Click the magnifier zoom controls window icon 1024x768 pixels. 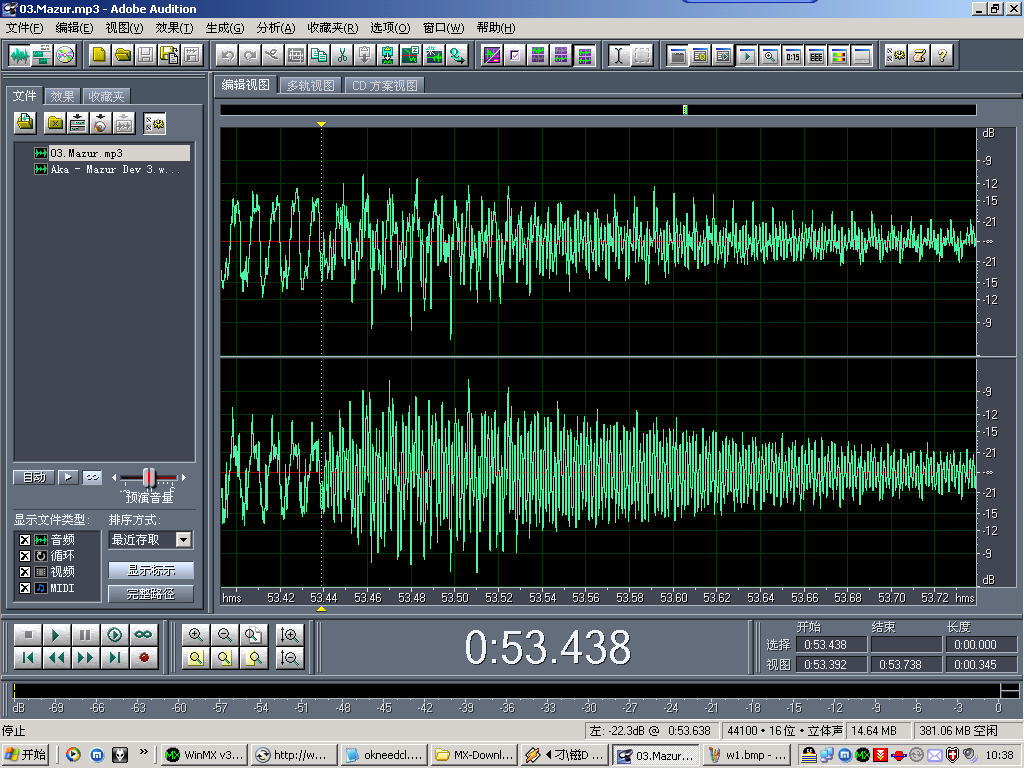[769, 56]
